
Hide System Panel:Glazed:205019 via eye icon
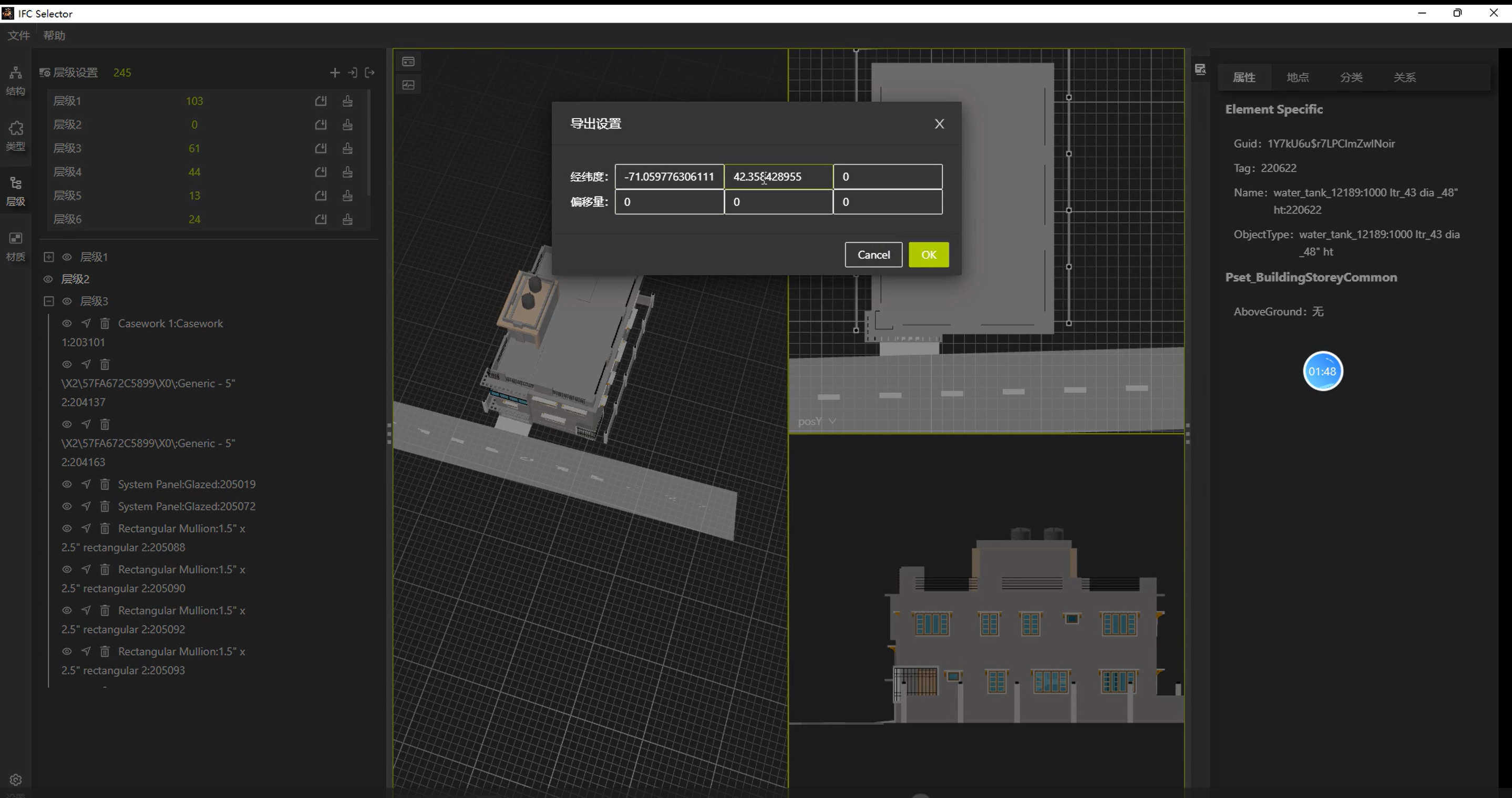67,484
